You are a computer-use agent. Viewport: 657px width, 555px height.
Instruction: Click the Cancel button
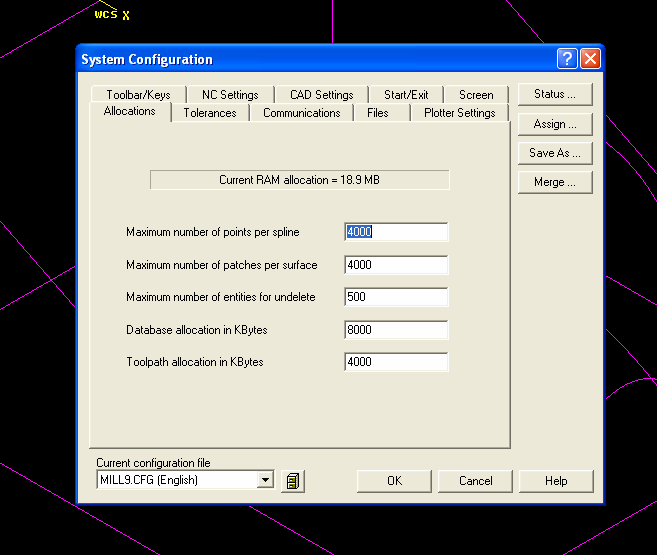click(x=475, y=481)
